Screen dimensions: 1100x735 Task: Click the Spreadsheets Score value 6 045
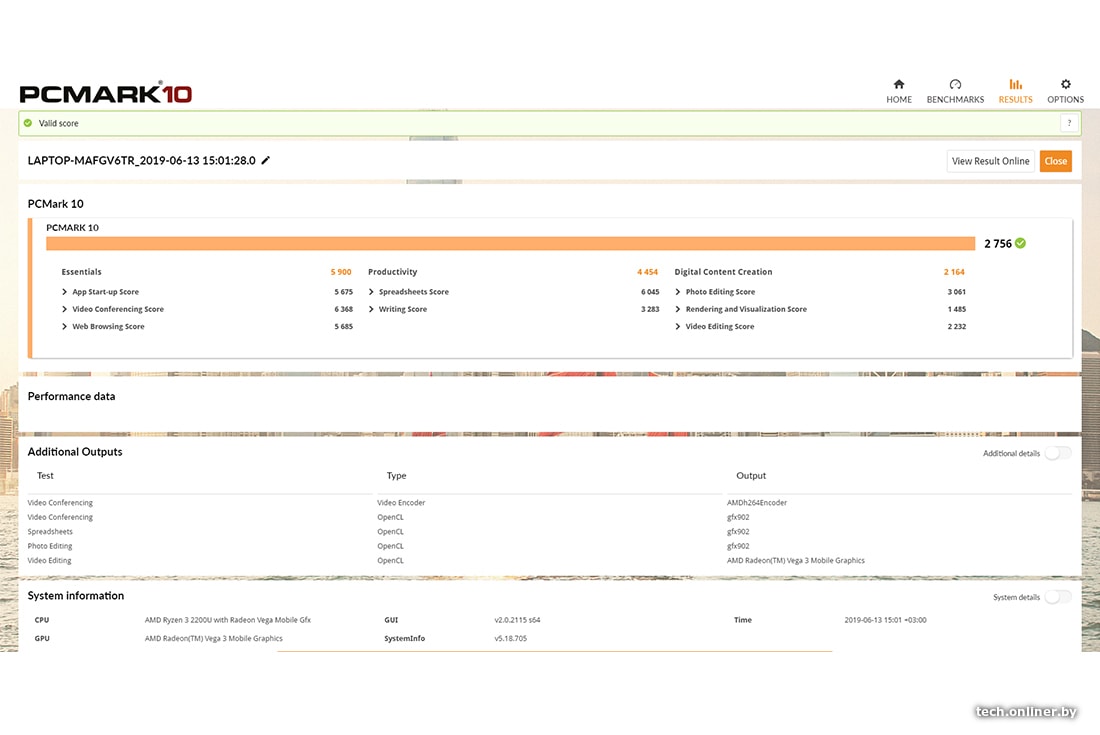coord(650,292)
